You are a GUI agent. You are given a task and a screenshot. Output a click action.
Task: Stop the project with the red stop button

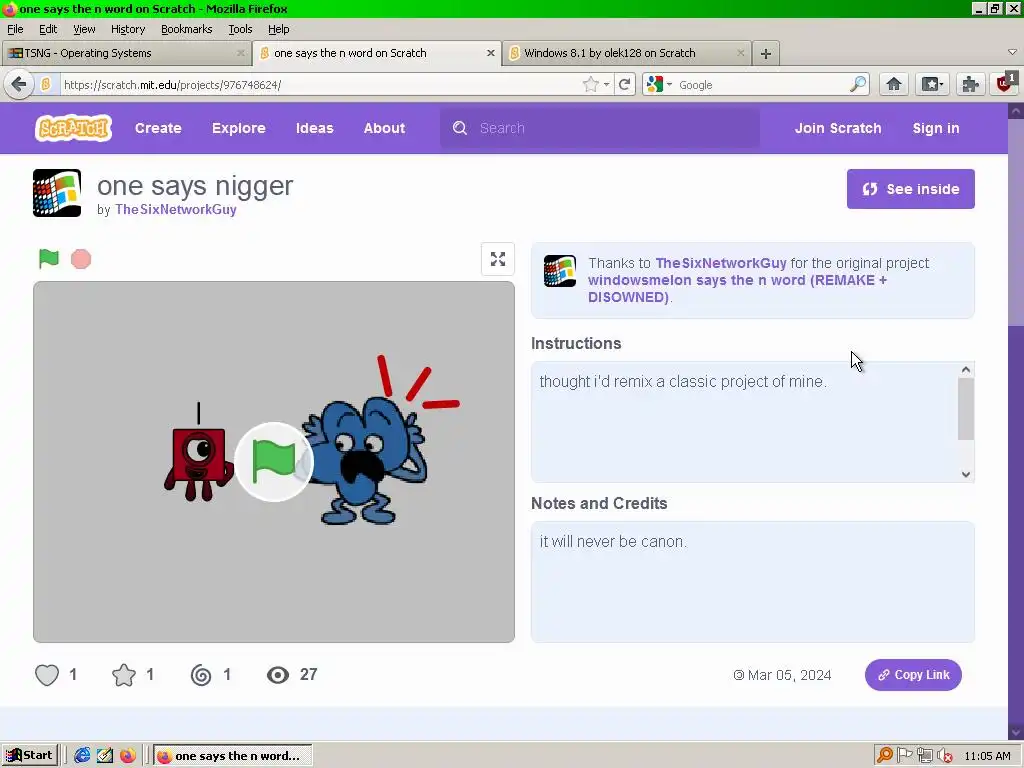click(81, 259)
